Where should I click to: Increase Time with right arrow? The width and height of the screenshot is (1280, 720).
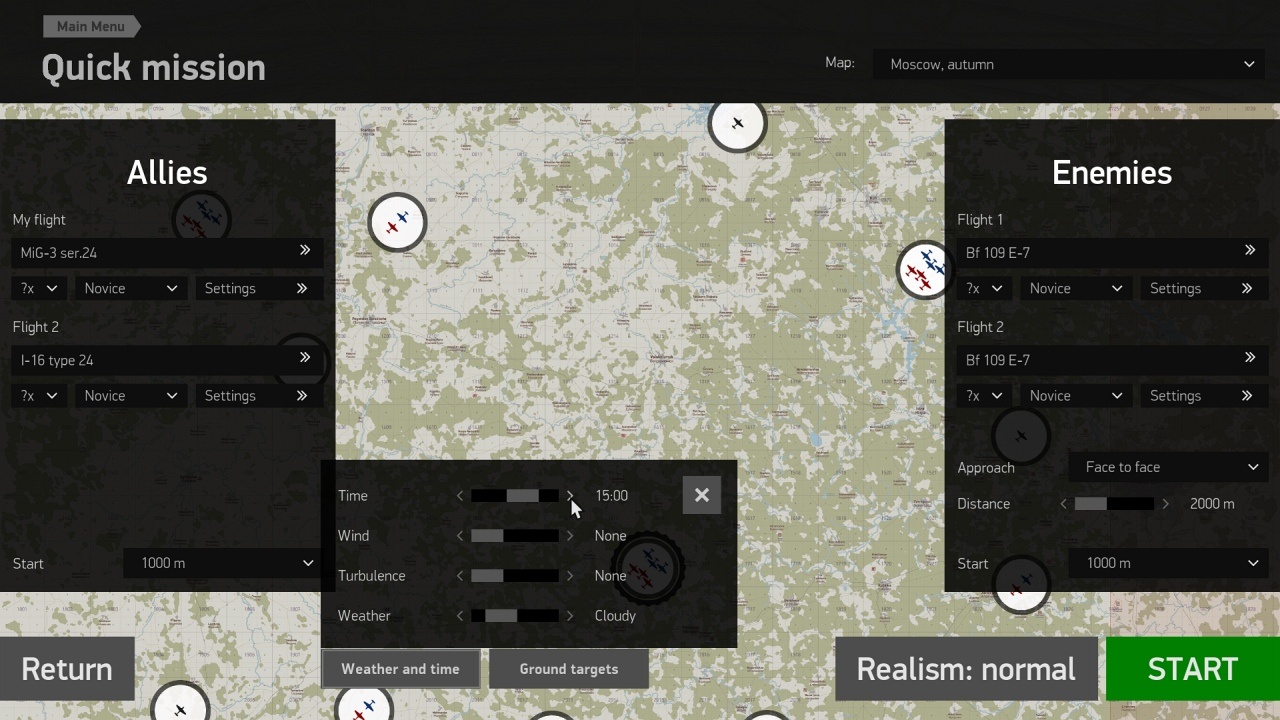point(570,496)
